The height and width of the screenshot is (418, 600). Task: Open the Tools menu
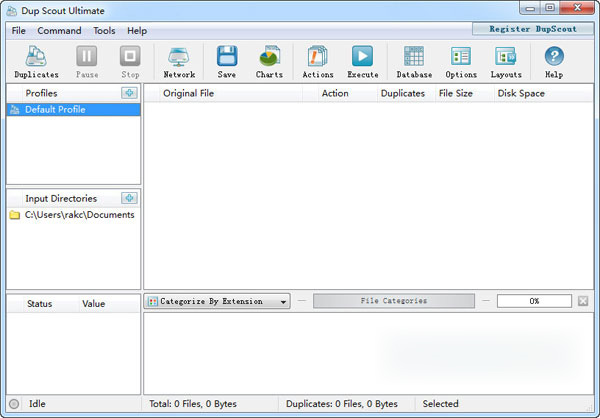click(x=104, y=31)
